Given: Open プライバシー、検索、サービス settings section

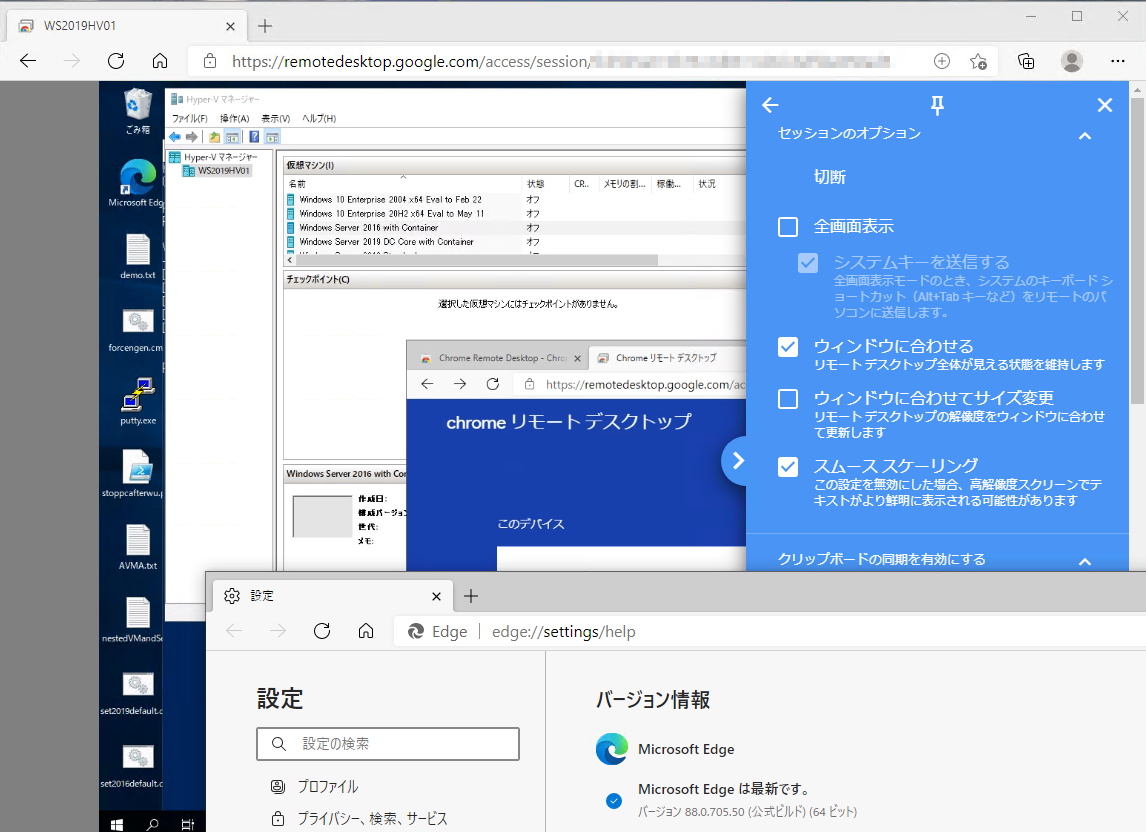Looking at the screenshot, I should pos(360,819).
